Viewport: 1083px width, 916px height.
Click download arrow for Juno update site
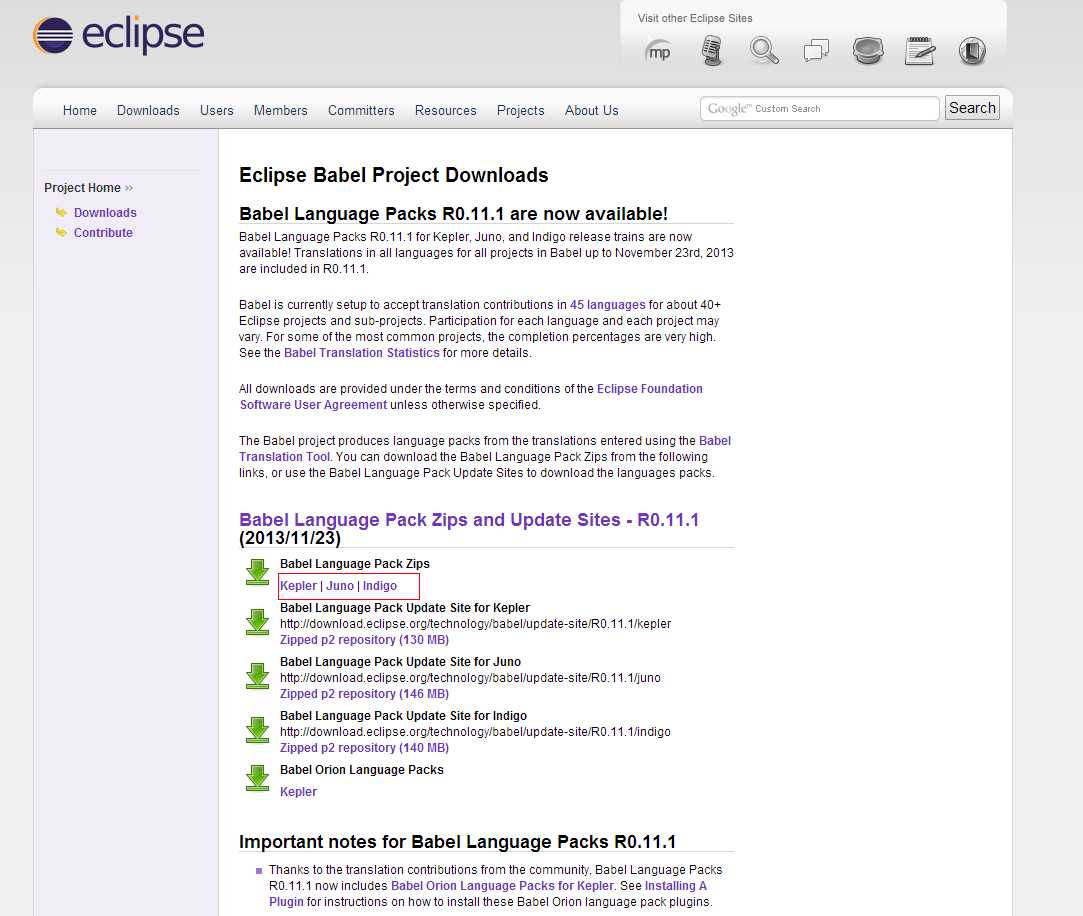coord(258,676)
